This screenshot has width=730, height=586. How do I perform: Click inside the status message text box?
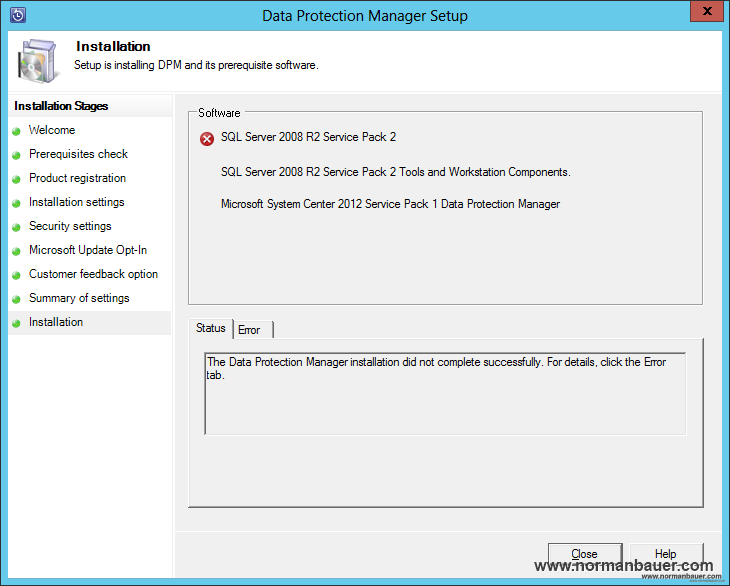pos(445,394)
